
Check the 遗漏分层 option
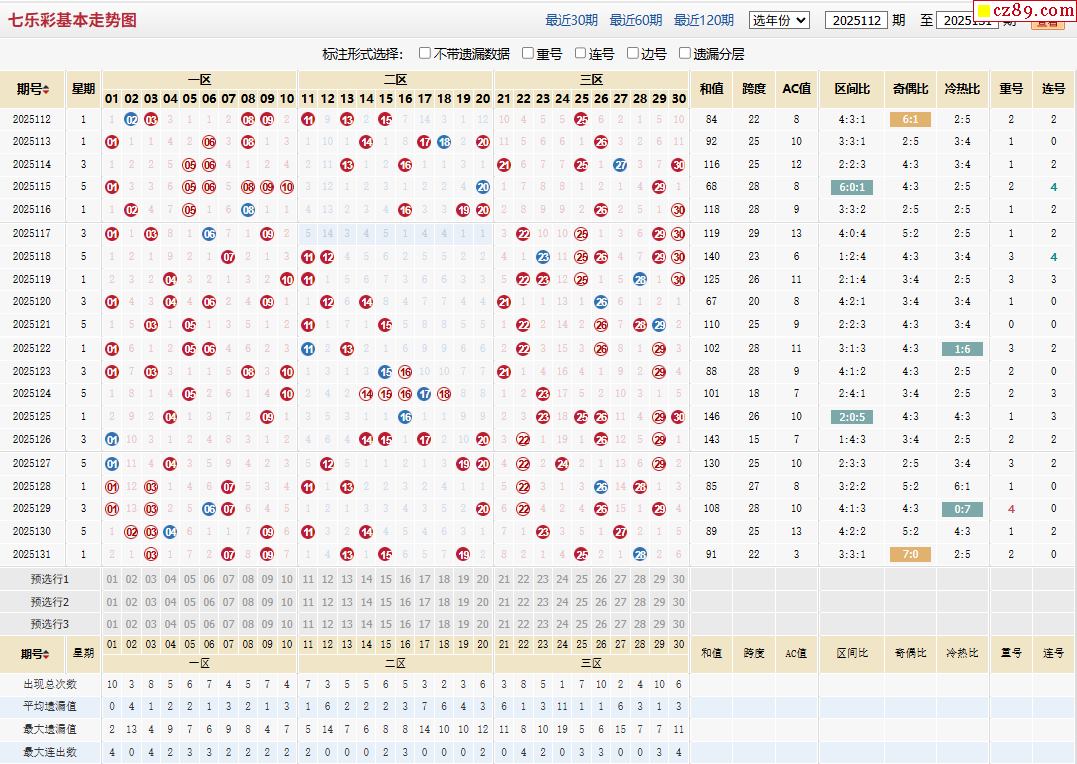[x=685, y=53]
